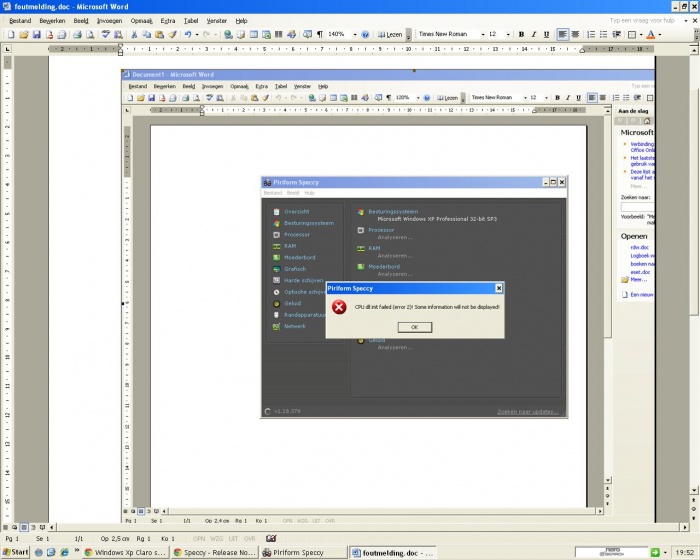Apply the font color A button
Viewport: 700px width, 560px height.
point(651,34)
